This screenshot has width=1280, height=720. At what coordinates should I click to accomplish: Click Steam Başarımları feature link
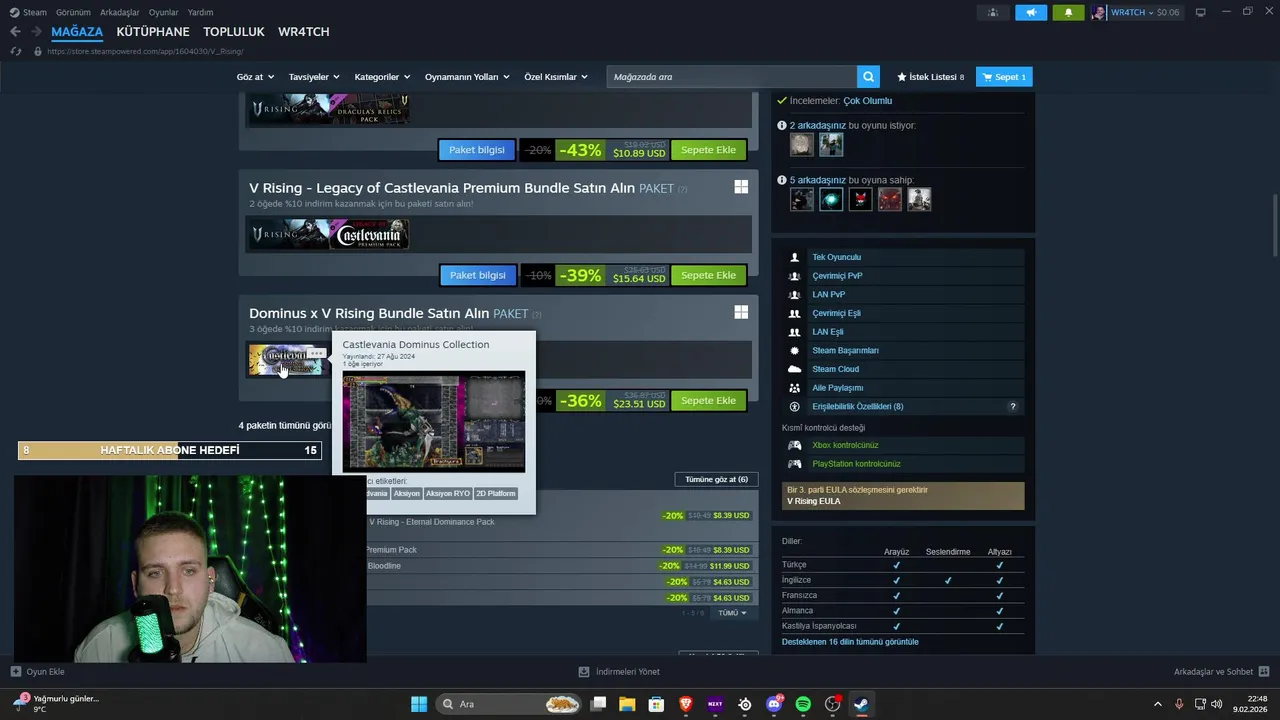coord(845,351)
